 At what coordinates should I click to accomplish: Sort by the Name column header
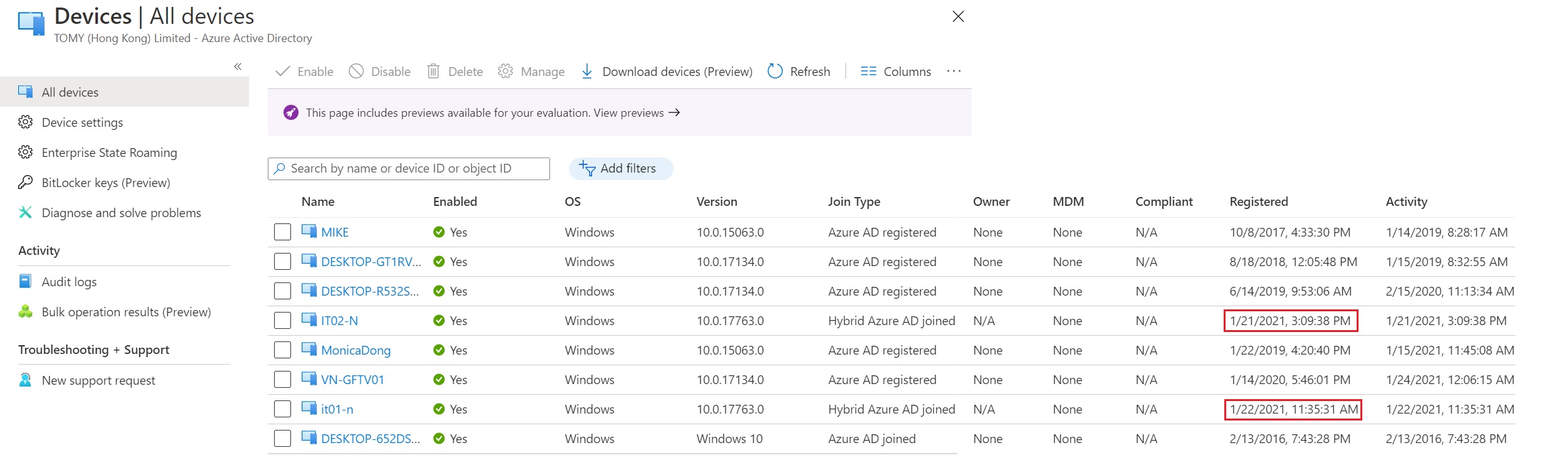[318, 201]
